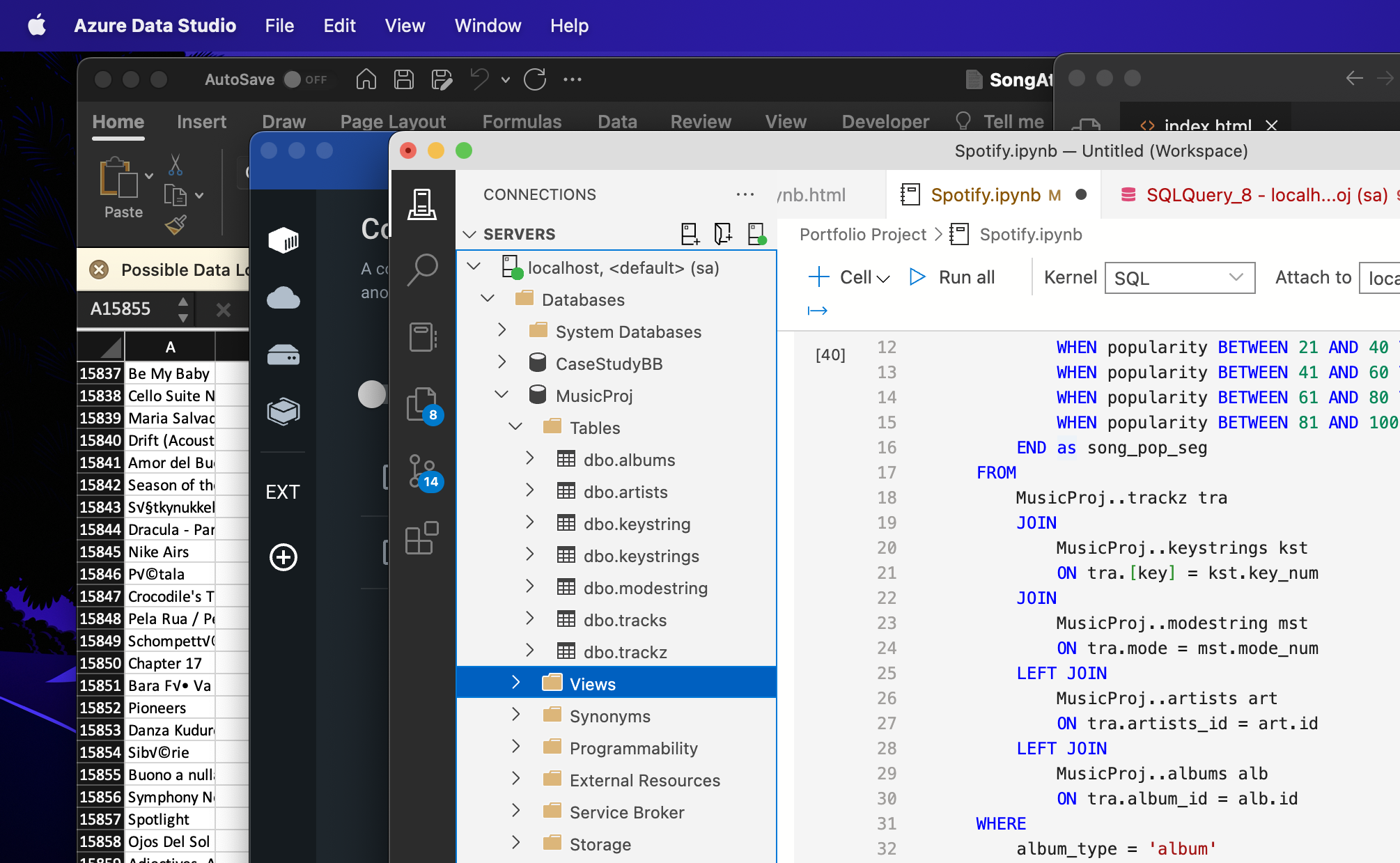
Task: Open Source Control view with 14 badge
Action: click(x=422, y=472)
